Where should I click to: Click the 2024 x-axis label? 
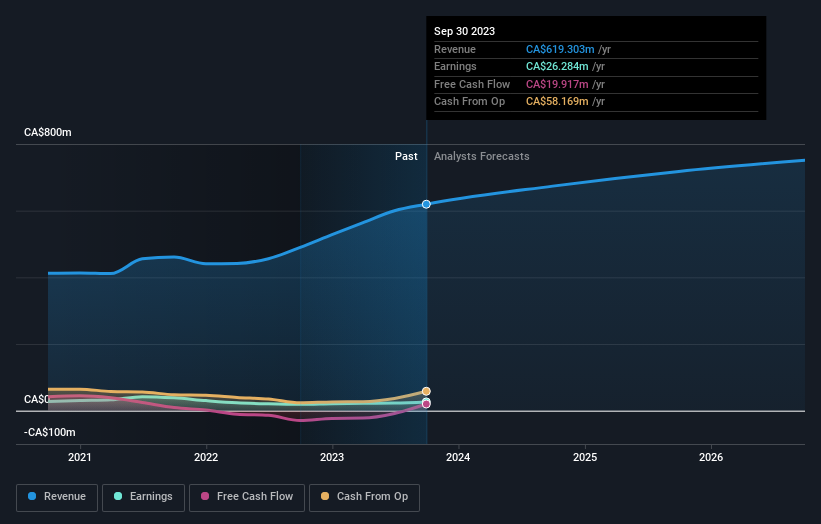(458, 457)
